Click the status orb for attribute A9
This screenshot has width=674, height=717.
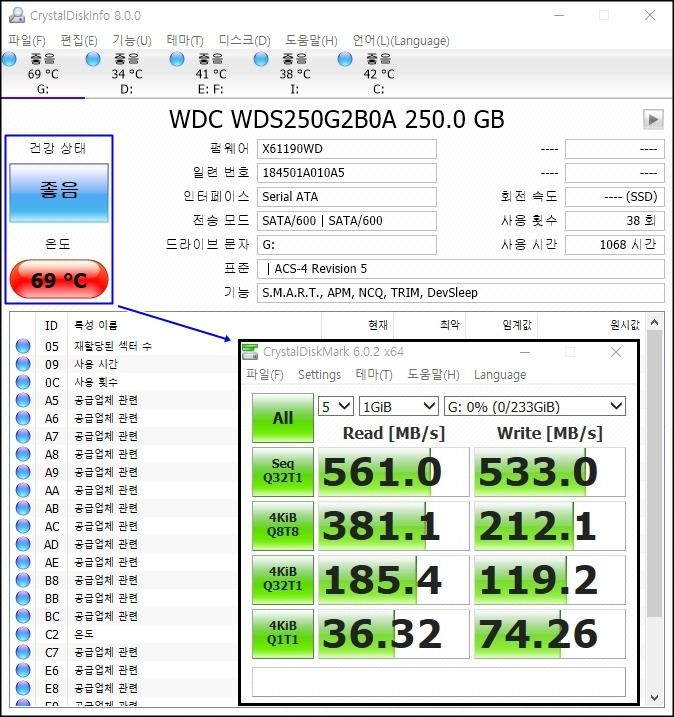[23, 472]
